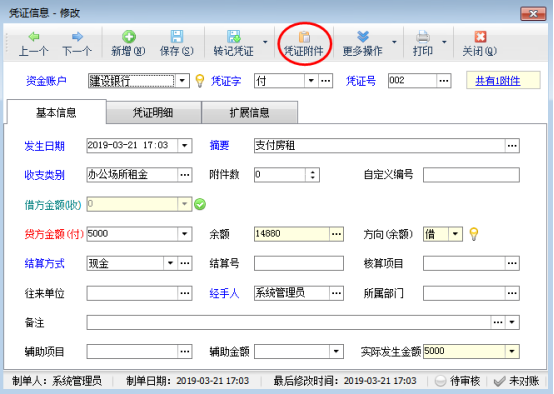This screenshot has width=554, height=394.
Task: Click the 更多操作 double-chevron icon
Action: click(363, 36)
